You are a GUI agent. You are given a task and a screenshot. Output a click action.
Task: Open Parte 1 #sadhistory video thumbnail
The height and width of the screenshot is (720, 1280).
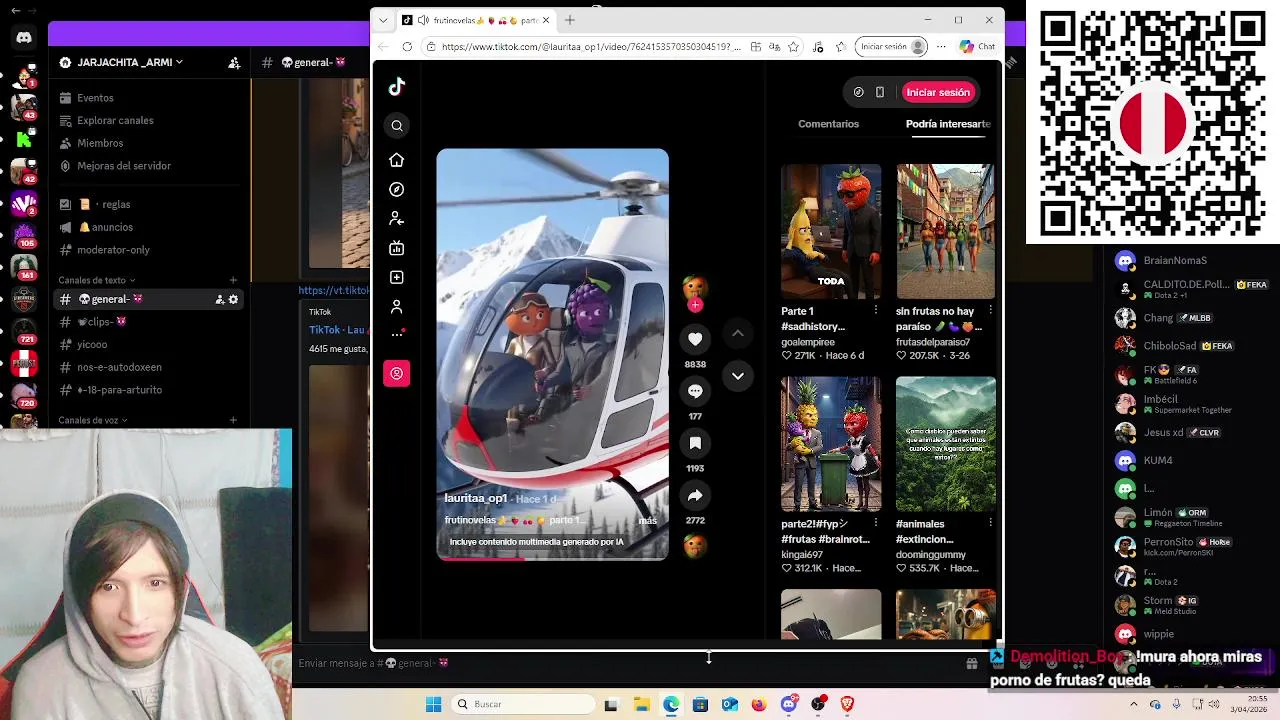[831, 232]
